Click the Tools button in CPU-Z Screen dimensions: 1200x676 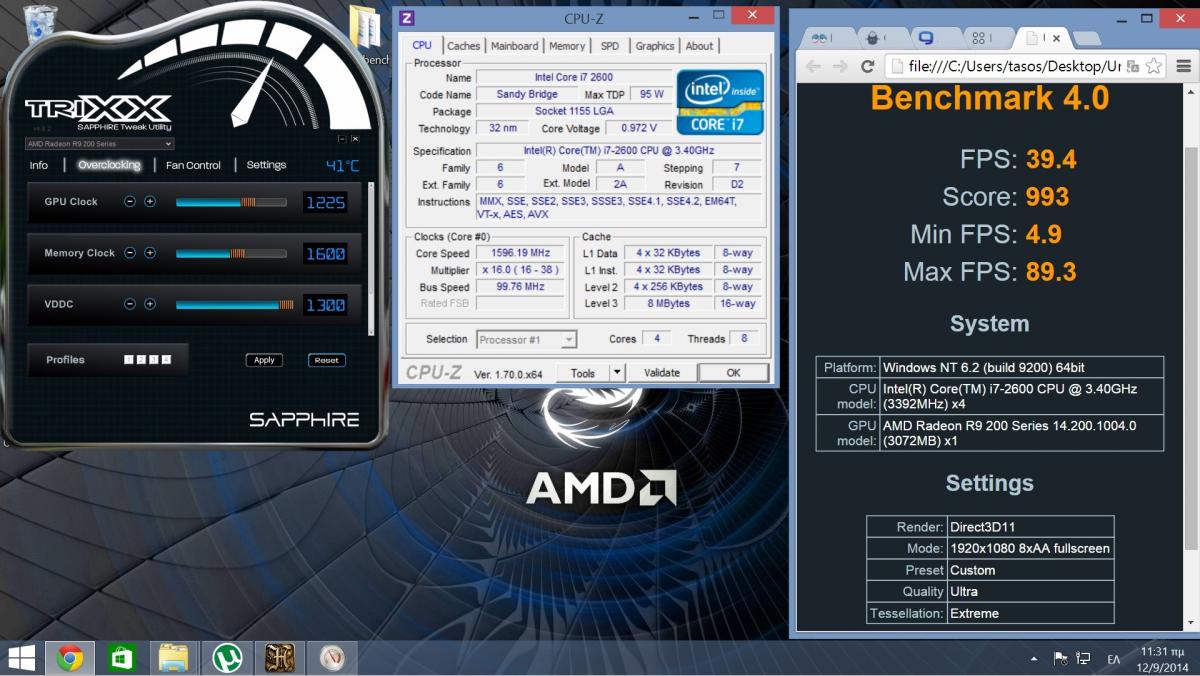[x=583, y=373]
